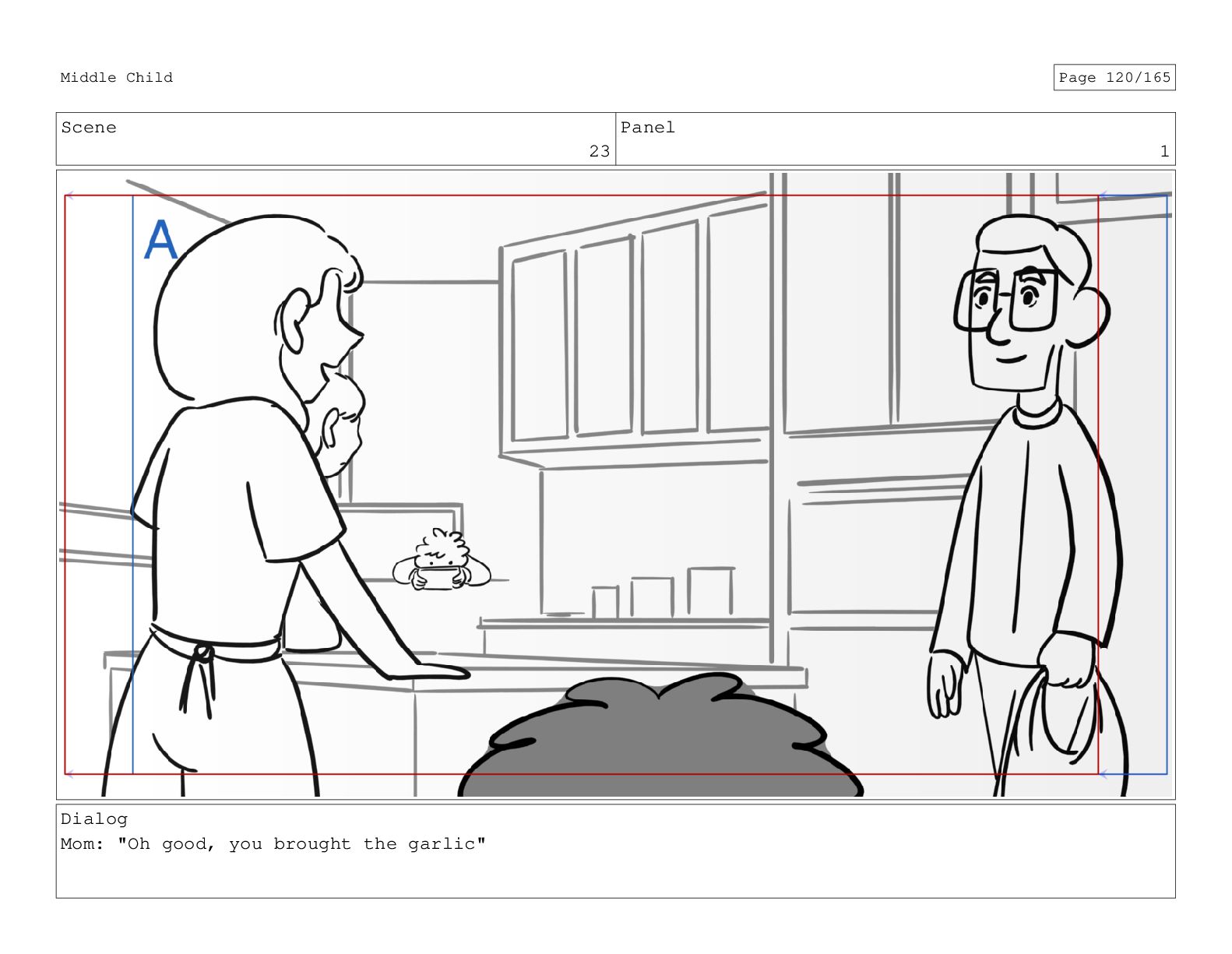Click panel number '1'
This screenshot has height=954, width=1232.
(1164, 151)
